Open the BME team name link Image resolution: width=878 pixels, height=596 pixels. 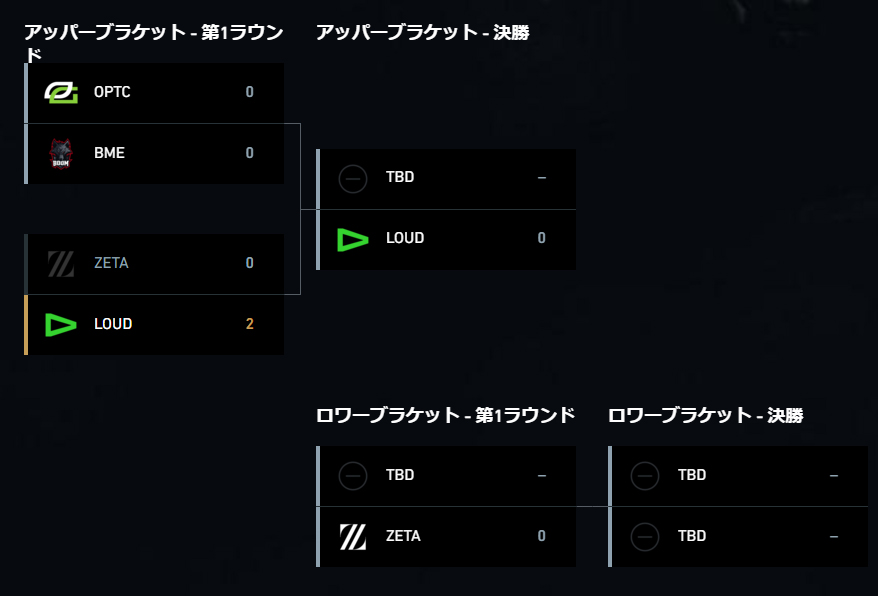tap(109, 153)
